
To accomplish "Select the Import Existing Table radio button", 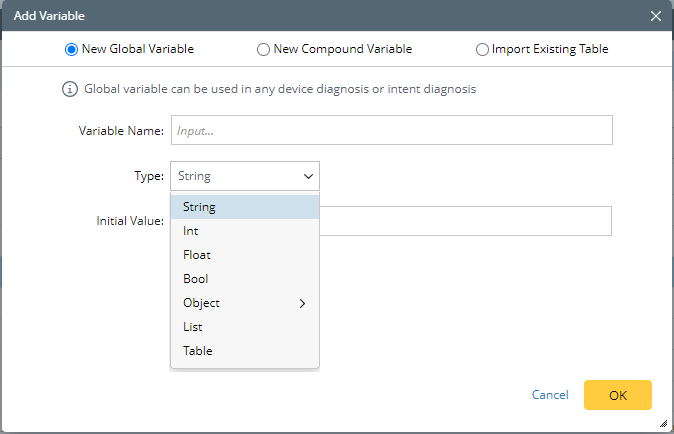I will pyautogui.click(x=483, y=49).
